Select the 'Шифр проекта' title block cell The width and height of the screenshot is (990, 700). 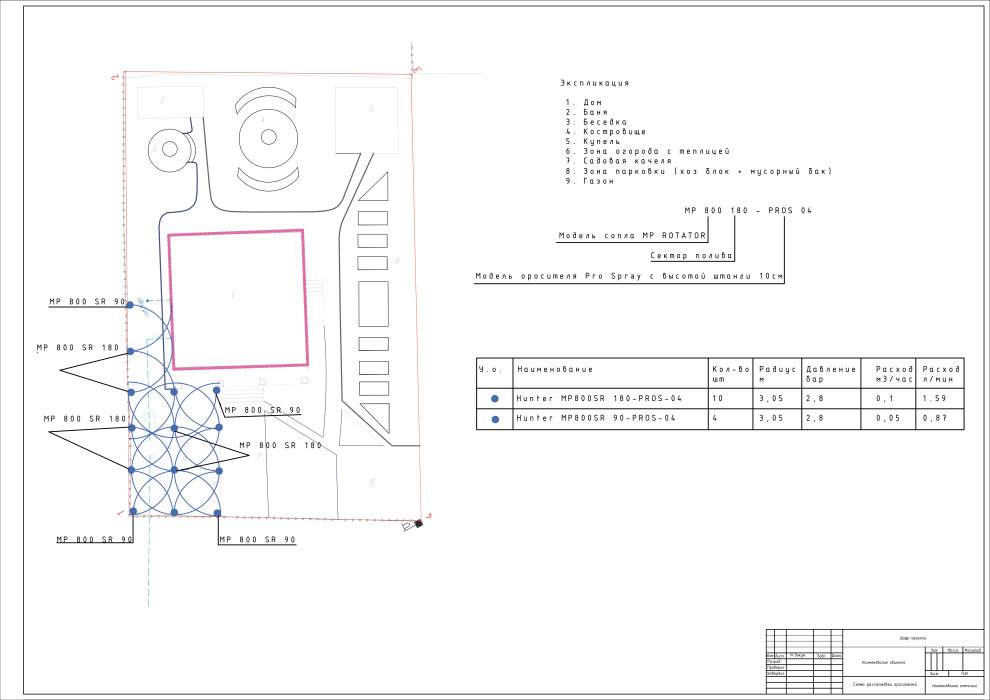911,638
